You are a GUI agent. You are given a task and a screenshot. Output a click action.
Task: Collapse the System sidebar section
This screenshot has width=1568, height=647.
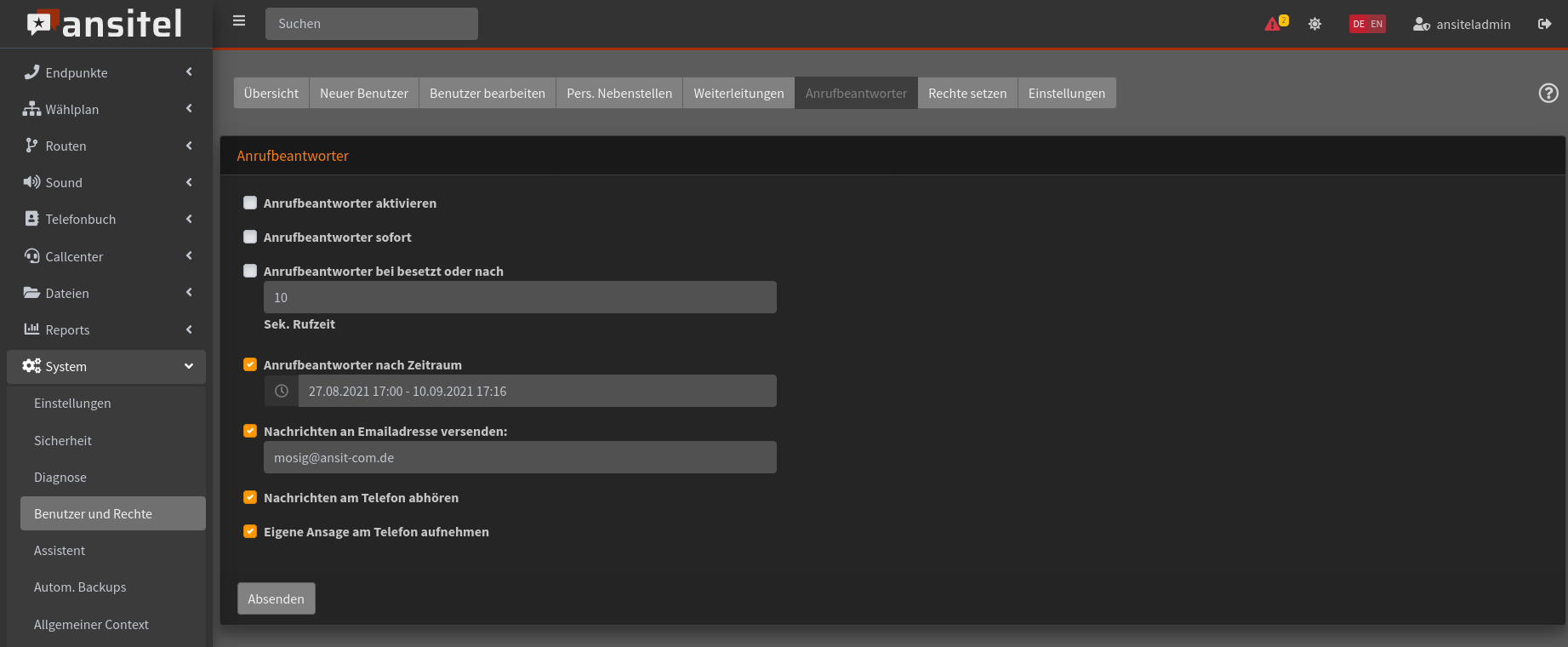coord(106,366)
